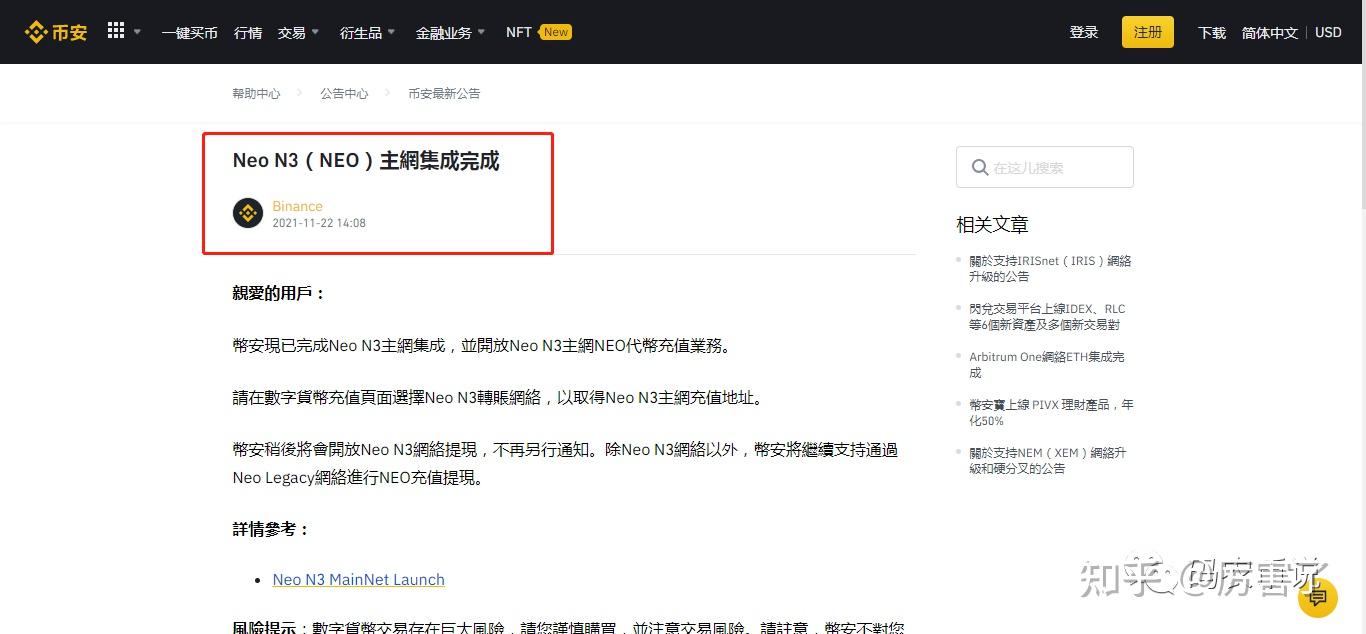Open 一键买币 menu item
The height and width of the screenshot is (634, 1366).
point(189,32)
